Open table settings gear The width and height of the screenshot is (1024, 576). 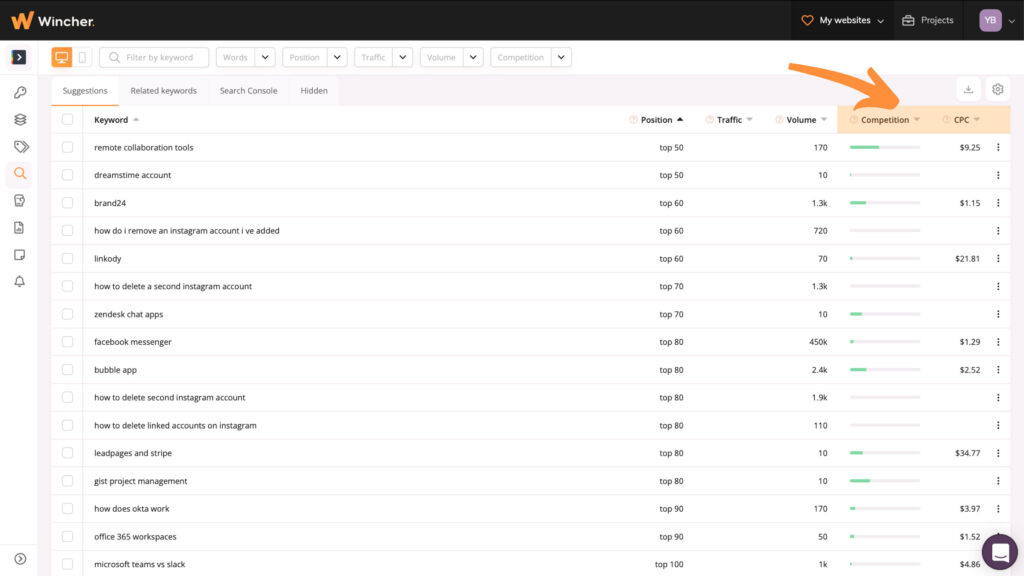tap(998, 89)
